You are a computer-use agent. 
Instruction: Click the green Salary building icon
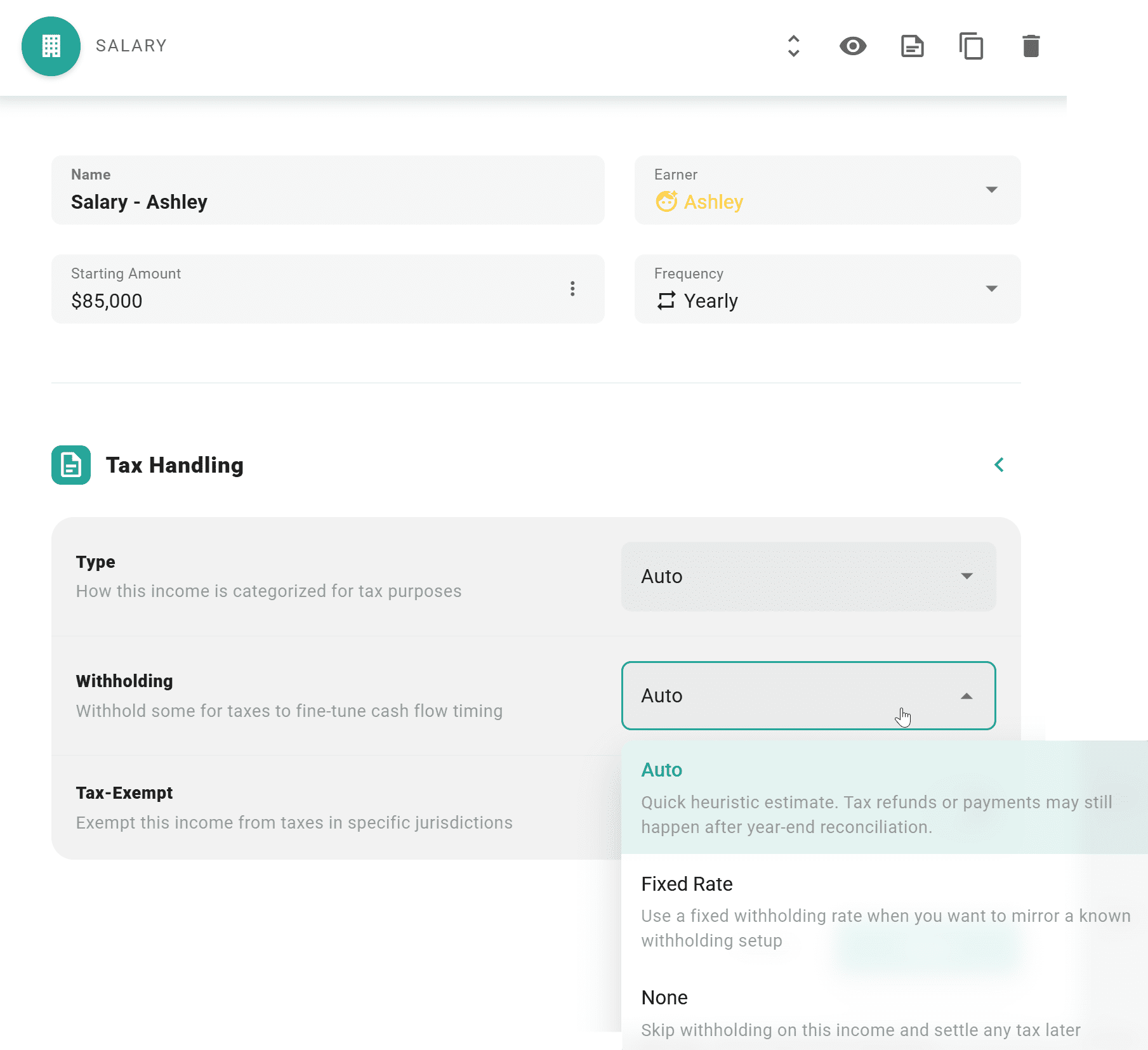(51, 46)
